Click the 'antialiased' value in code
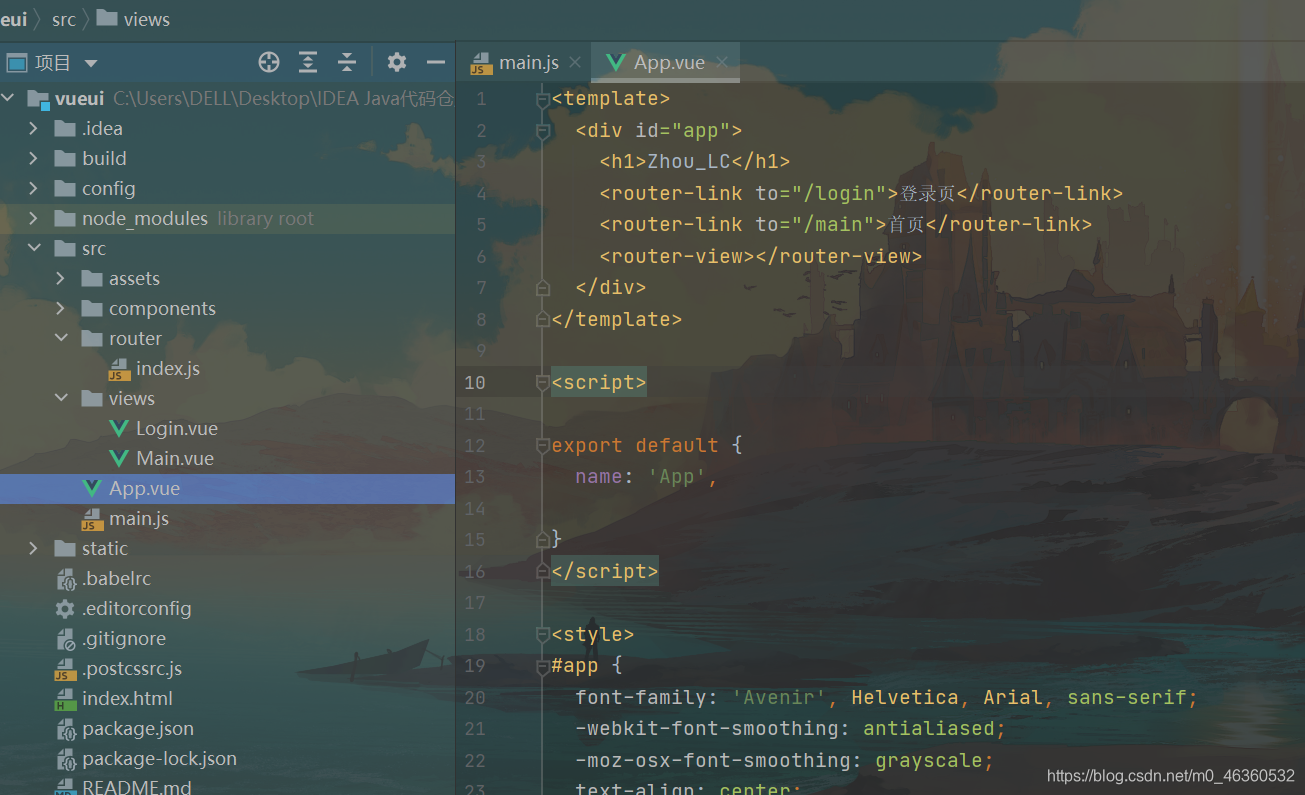This screenshot has width=1305, height=795. pyautogui.click(x=929, y=728)
